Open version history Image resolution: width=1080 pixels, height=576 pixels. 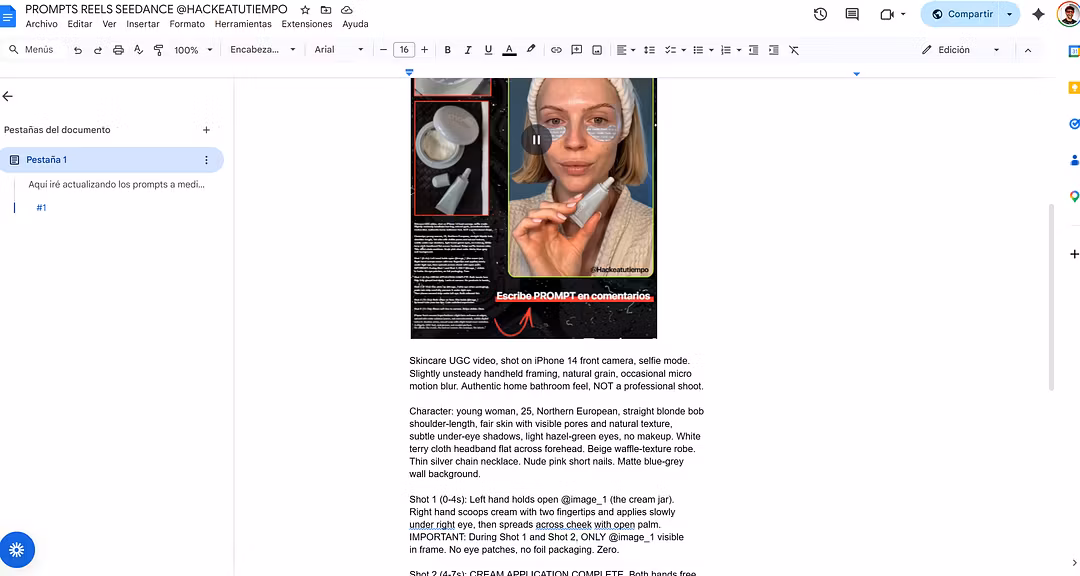click(x=822, y=14)
